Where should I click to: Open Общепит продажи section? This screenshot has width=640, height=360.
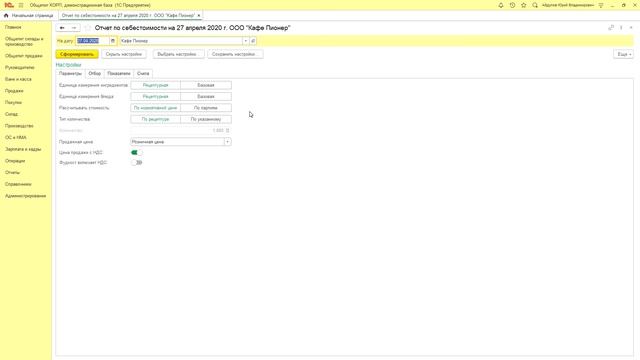point(24,56)
